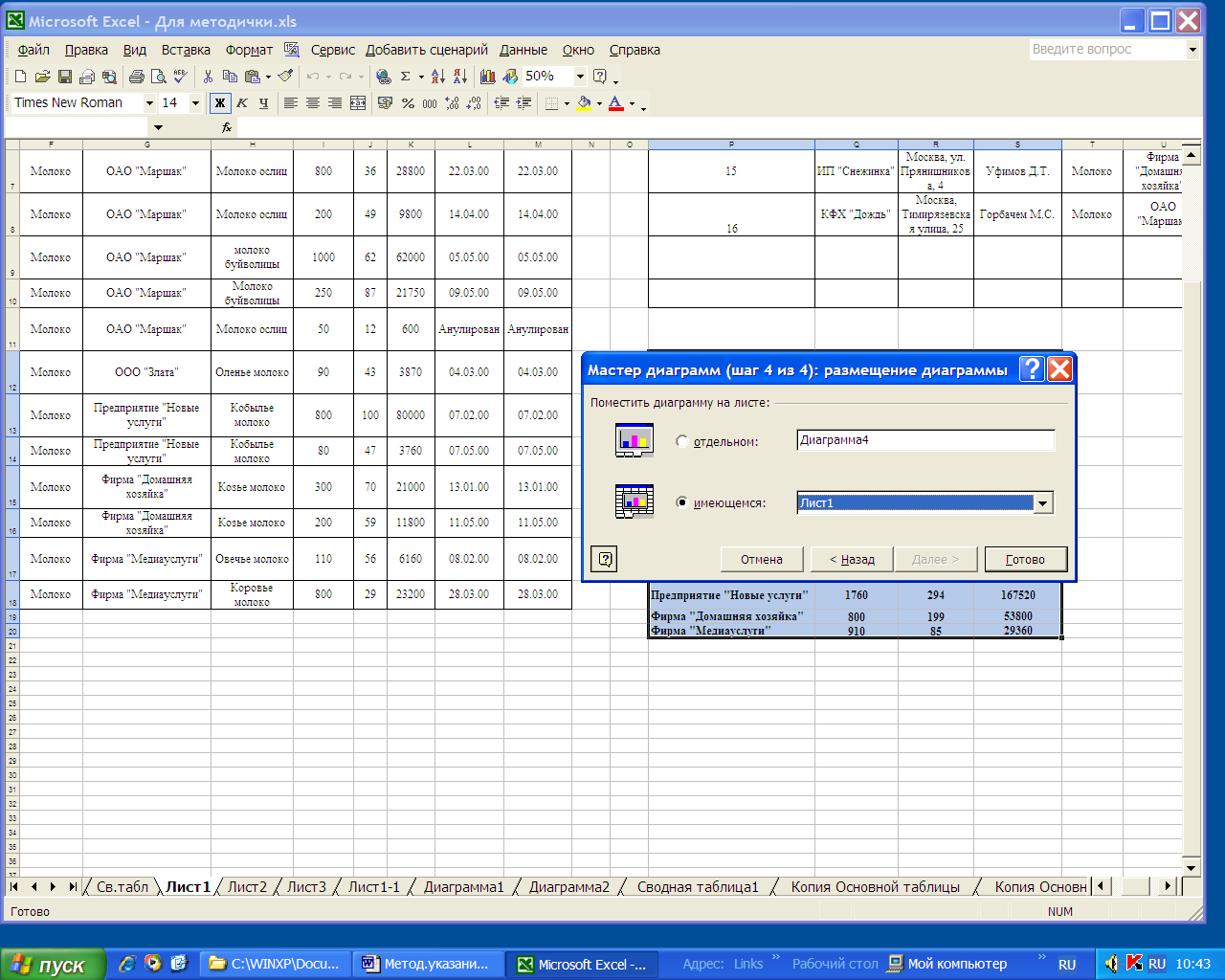Open the font size 14 dropdown
The height and width of the screenshot is (980, 1225).
click(195, 103)
